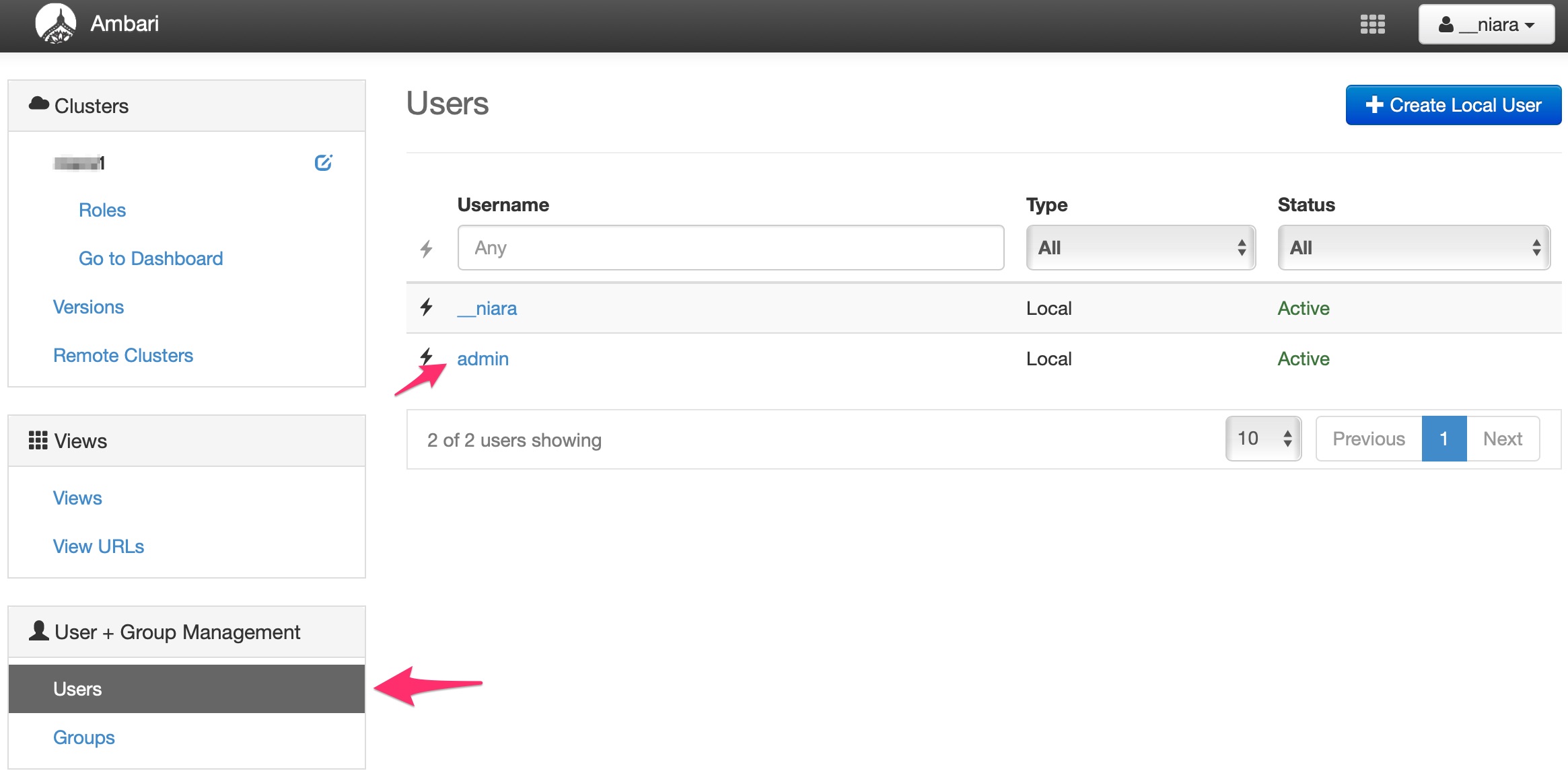Edit the cluster name with pencil icon
This screenshot has height=775, width=1568.
coord(324,162)
